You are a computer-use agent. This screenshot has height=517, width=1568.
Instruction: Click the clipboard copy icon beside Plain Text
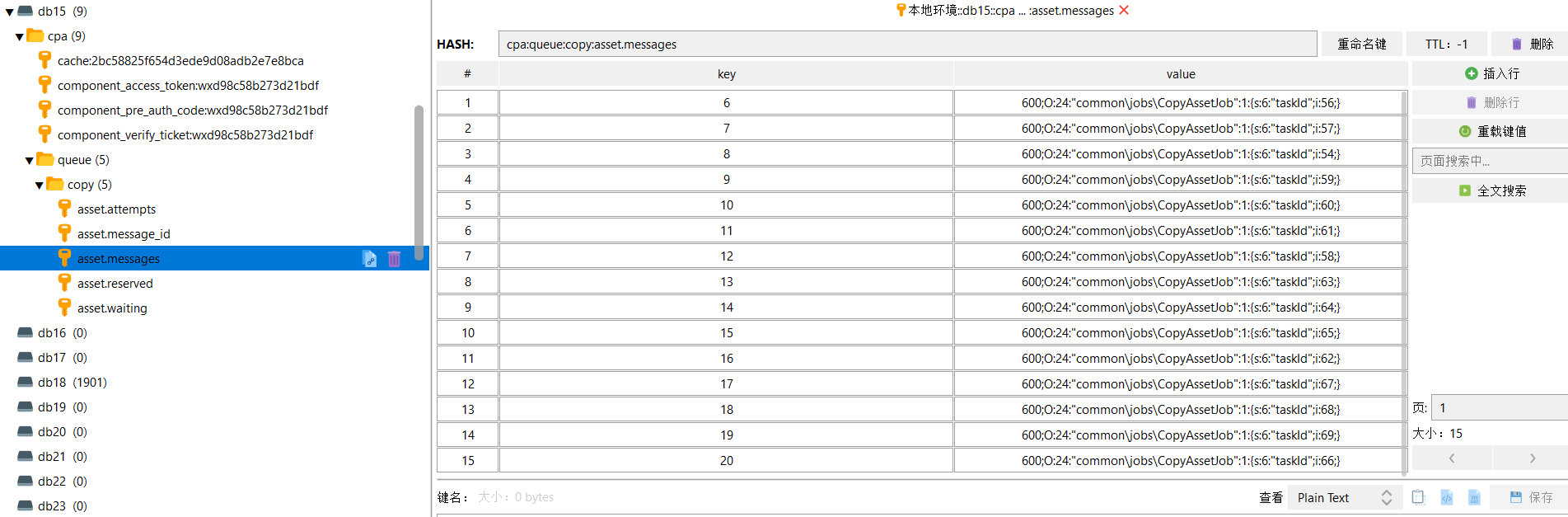(x=1418, y=497)
